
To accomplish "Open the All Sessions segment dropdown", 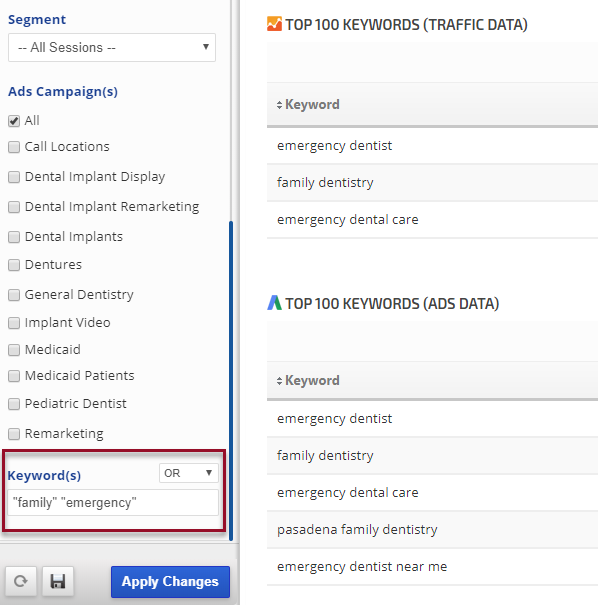I will point(112,47).
